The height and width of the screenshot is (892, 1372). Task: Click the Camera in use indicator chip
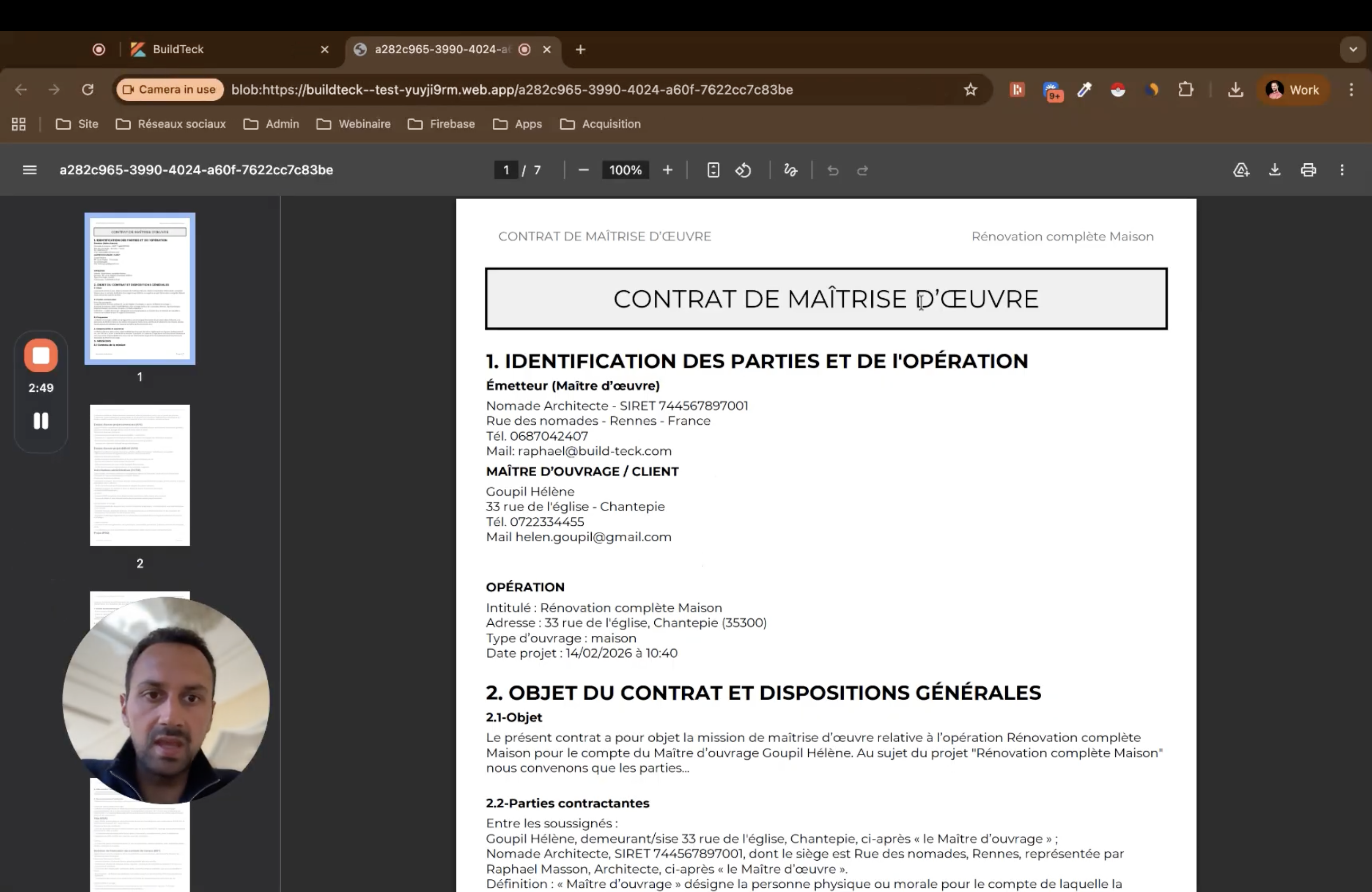click(x=169, y=89)
